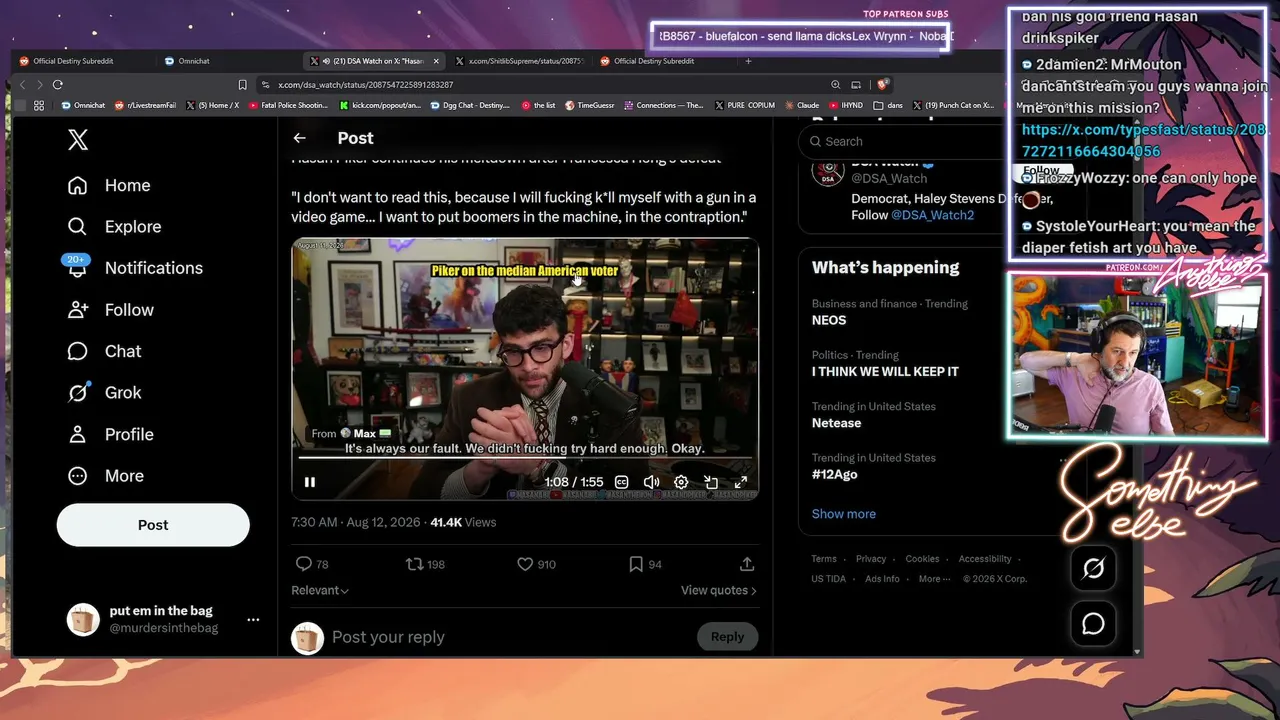Open Profile in the X sidebar
Image resolution: width=1280 pixels, height=720 pixels.
110,434
